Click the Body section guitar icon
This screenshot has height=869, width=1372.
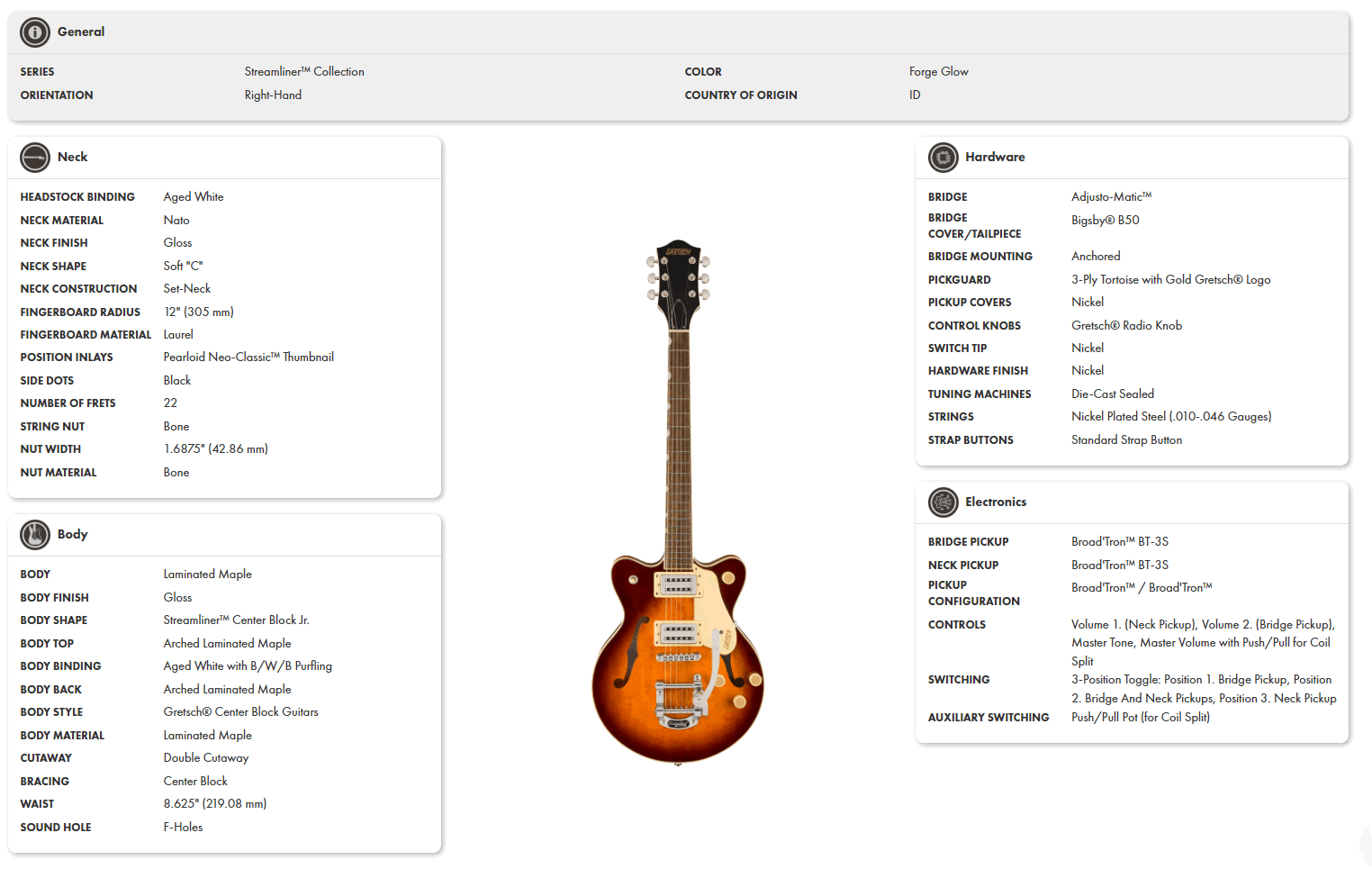[35, 535]
